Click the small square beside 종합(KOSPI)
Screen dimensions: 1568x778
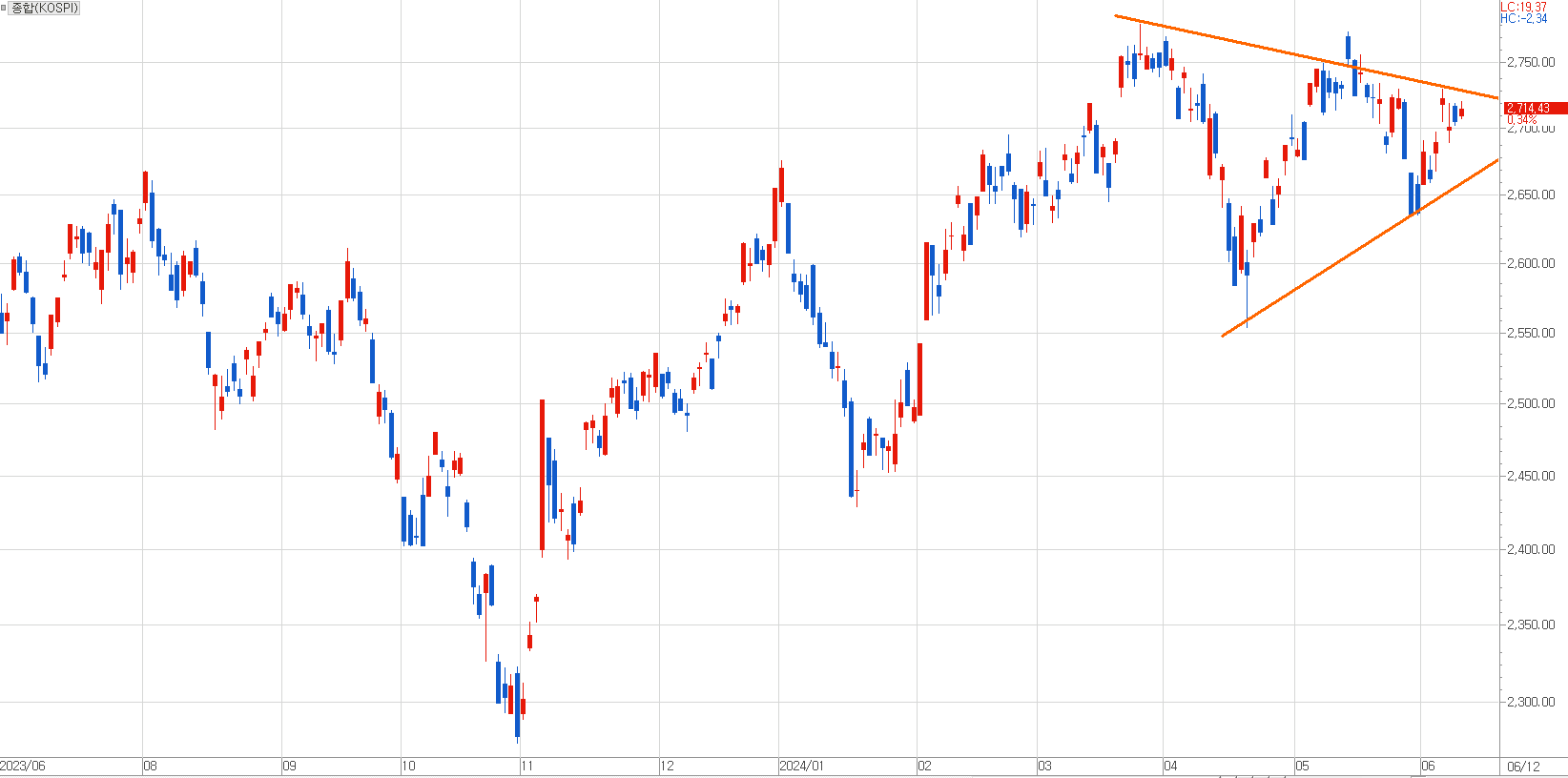5,8
